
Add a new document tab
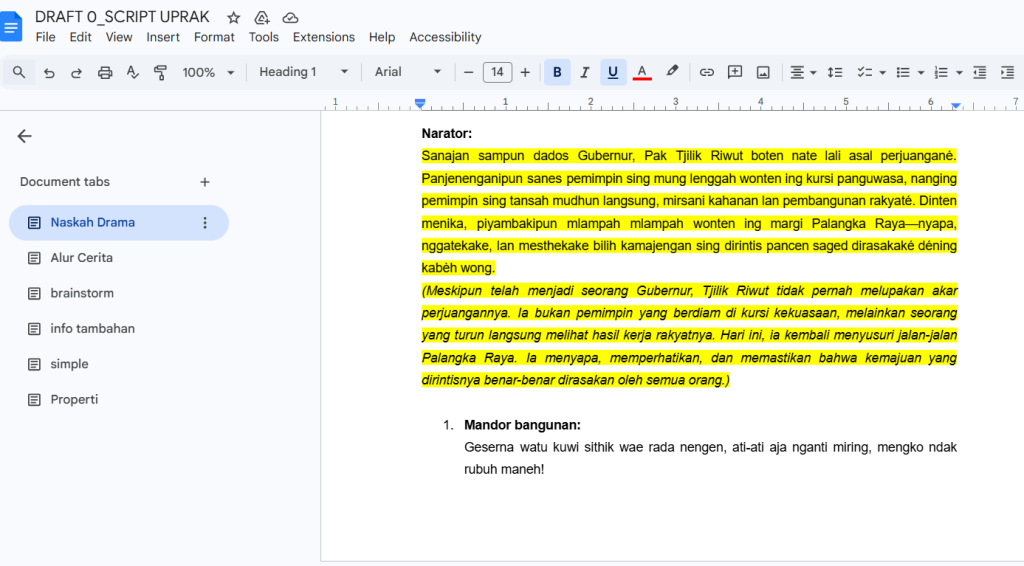click(205, 182)
